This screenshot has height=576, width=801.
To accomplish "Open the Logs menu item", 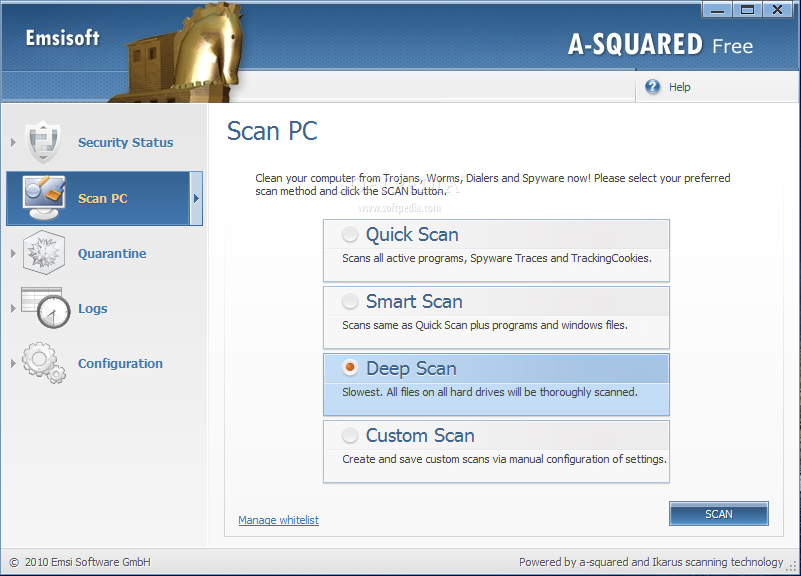I will coord(92,309).
